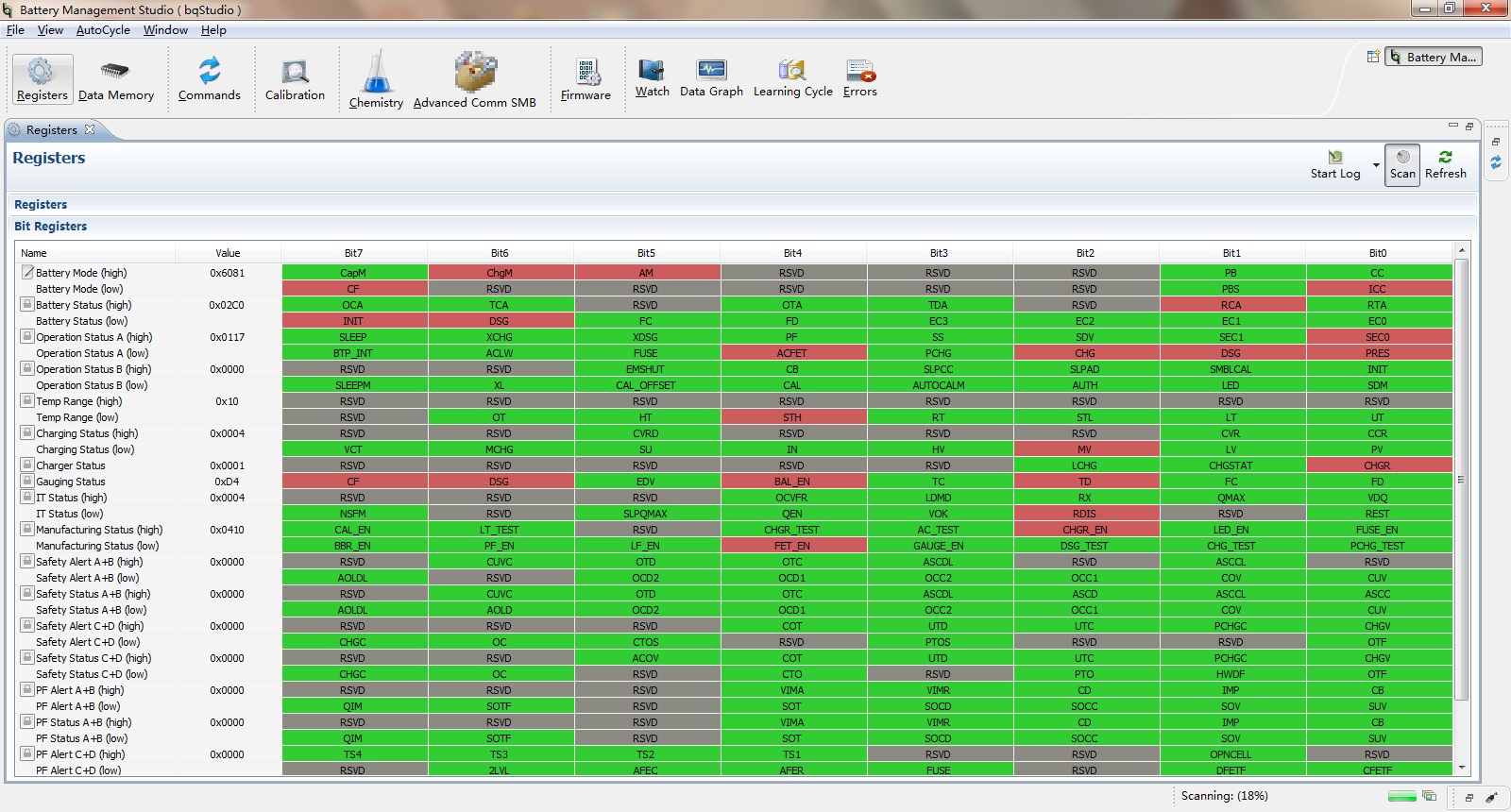Minimize the Registers view panel
The width and height of the screenshot is (1511, 812).
click(1453, 126)
